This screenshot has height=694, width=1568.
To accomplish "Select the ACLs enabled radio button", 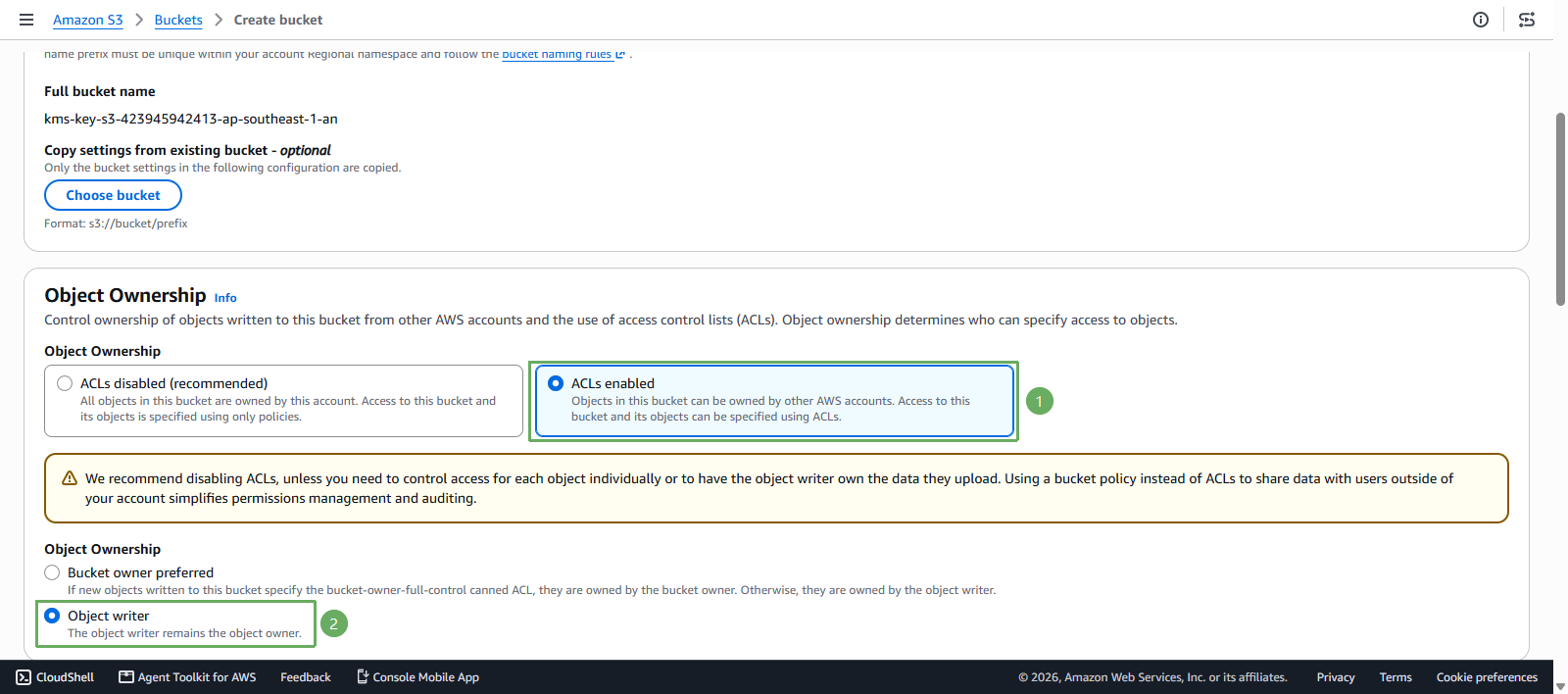I will click(556, 383).
